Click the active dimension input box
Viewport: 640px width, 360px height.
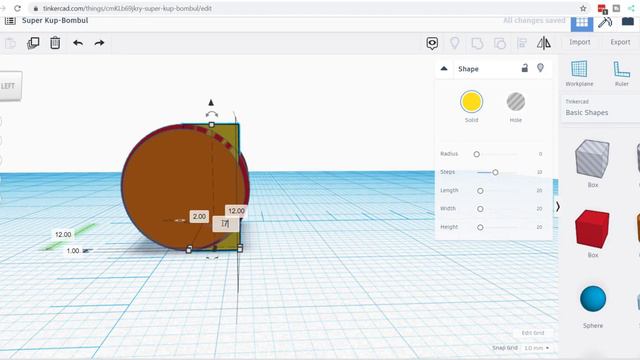point(226,224)
